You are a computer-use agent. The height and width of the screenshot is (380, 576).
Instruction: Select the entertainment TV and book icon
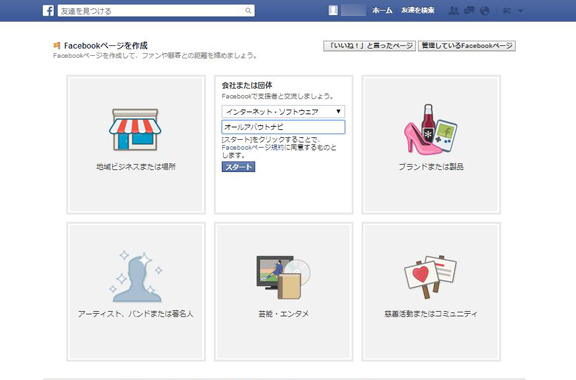click(x=283, y=277)
